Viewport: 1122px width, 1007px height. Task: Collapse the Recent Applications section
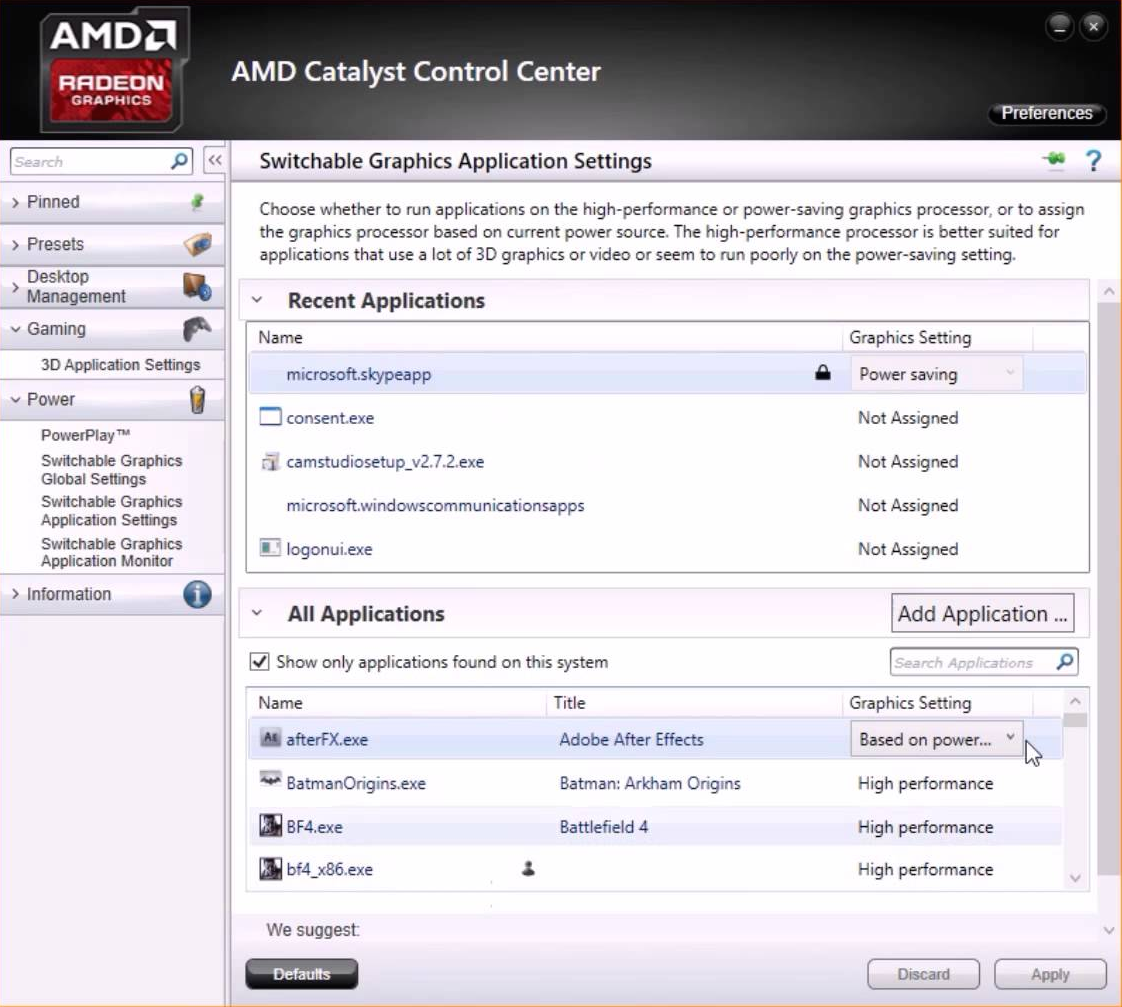coord(257,300)
